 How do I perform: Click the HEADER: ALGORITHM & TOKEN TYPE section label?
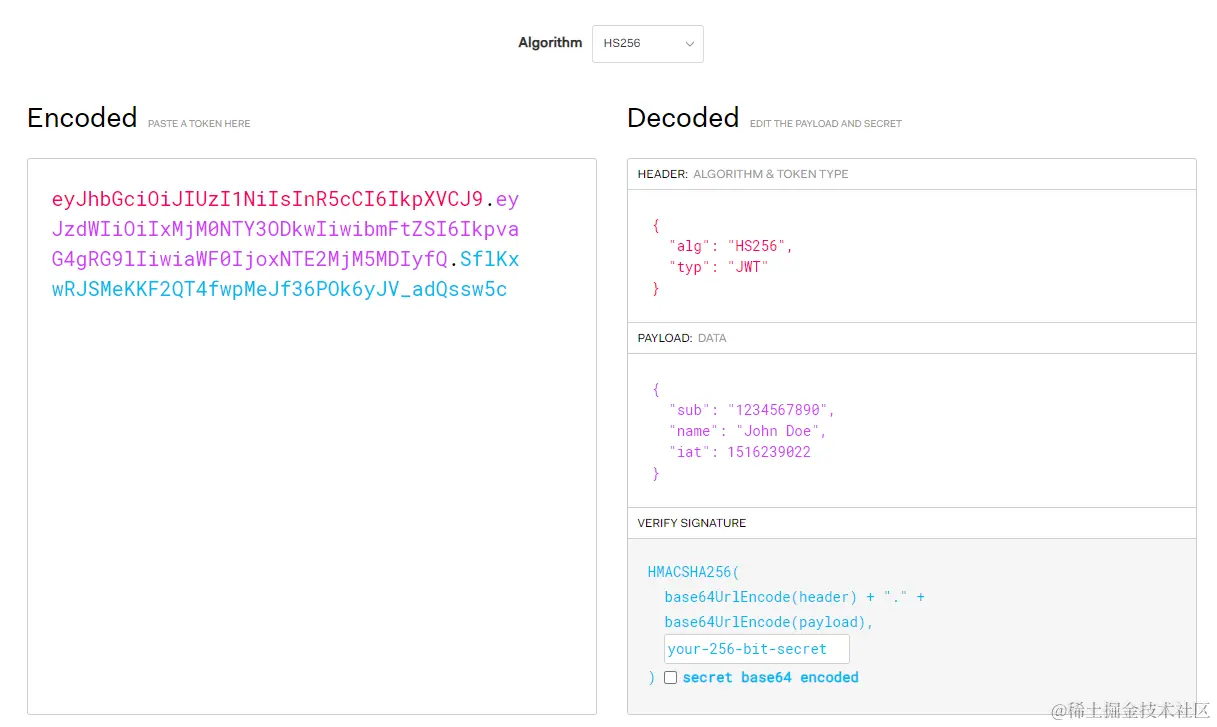click(742, 174)
